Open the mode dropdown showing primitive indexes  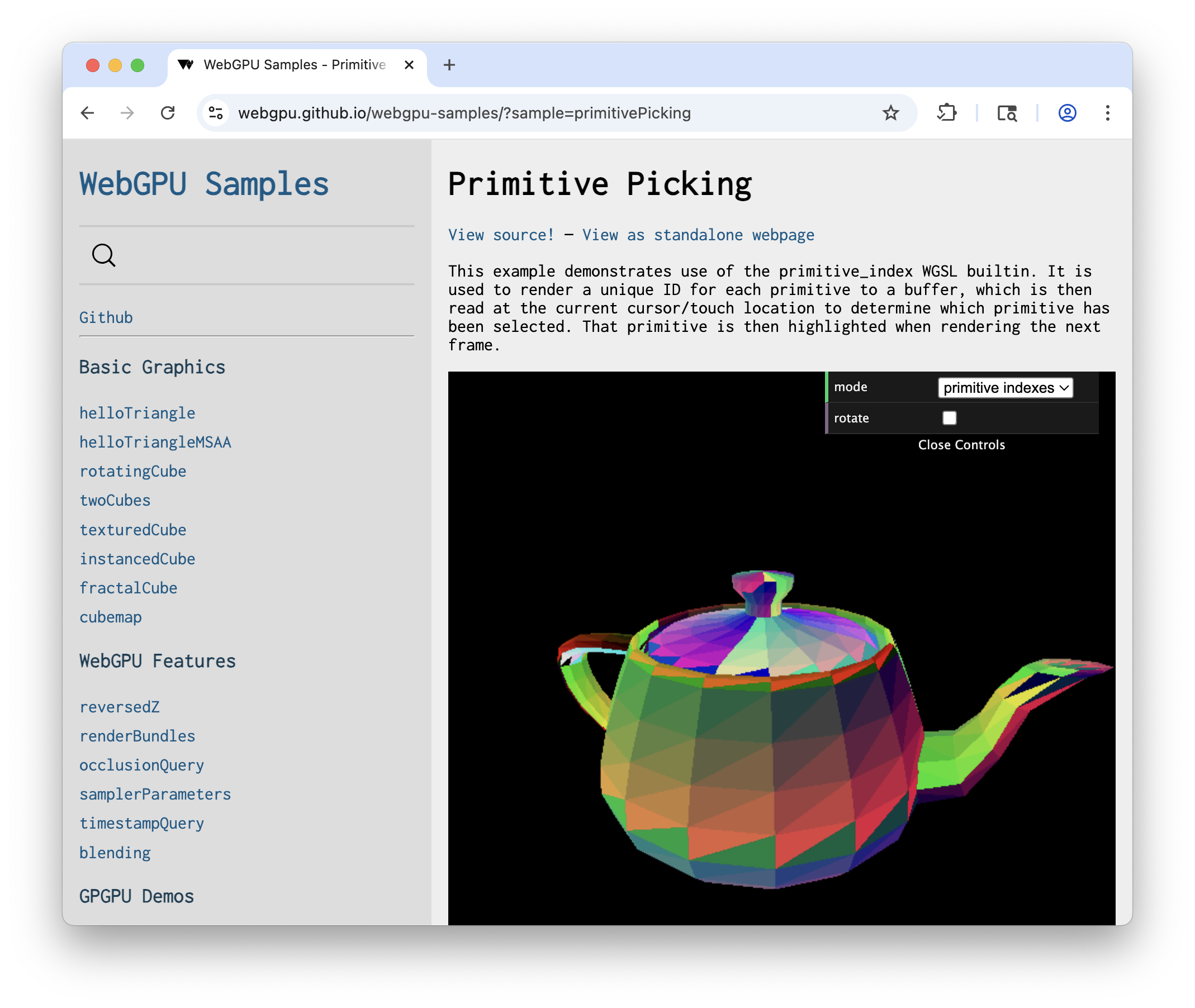(x=1005, y=387)
